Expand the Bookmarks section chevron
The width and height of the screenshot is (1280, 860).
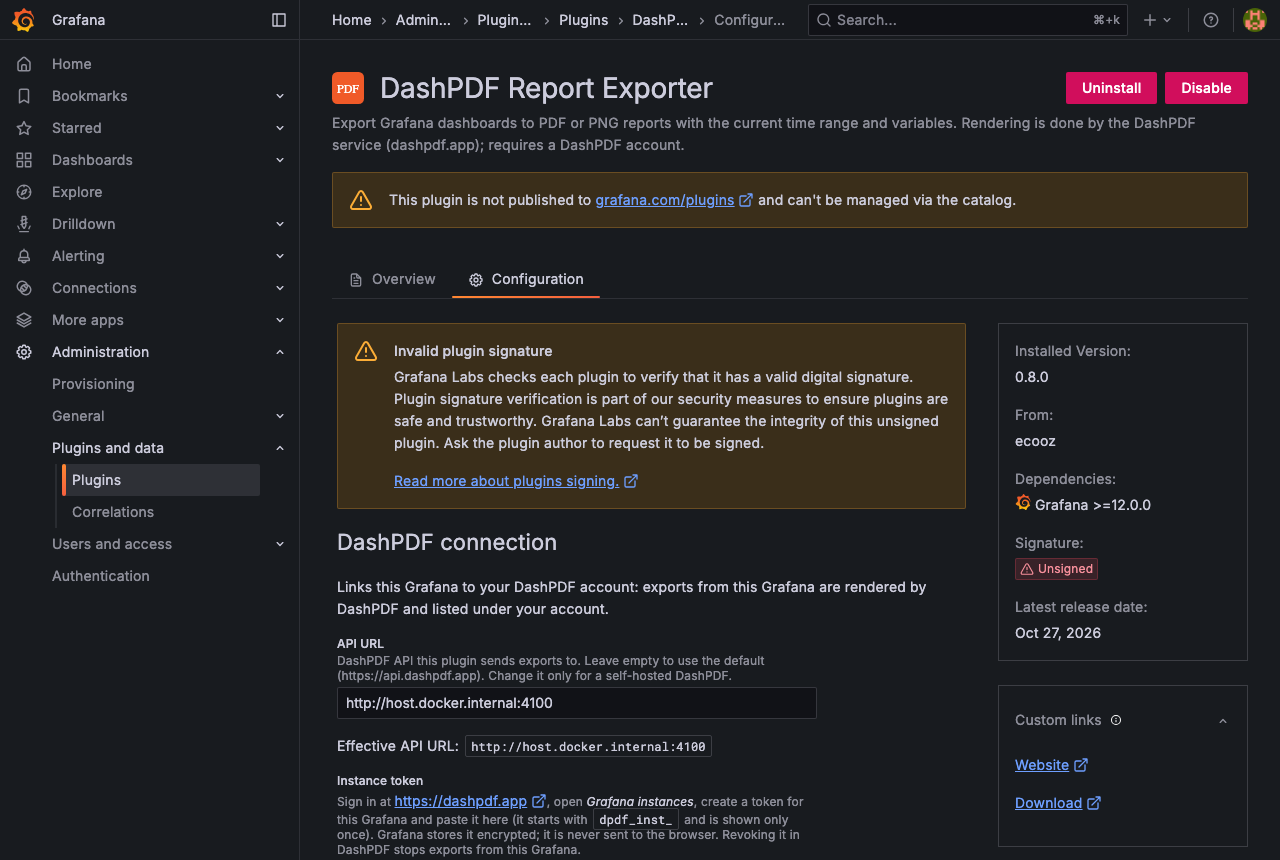[x=280, y=96]
